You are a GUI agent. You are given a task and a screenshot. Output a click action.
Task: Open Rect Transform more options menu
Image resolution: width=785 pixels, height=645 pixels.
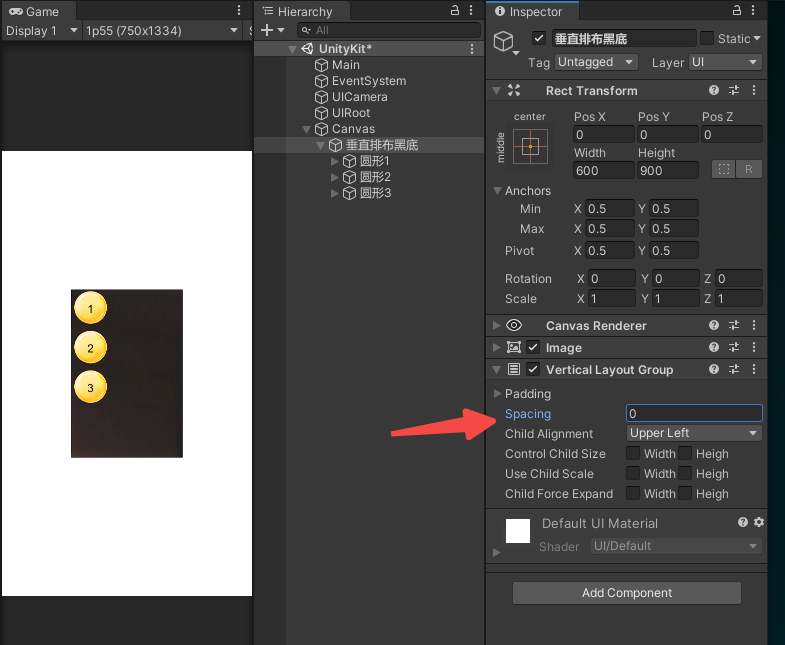tap(754, 90)
